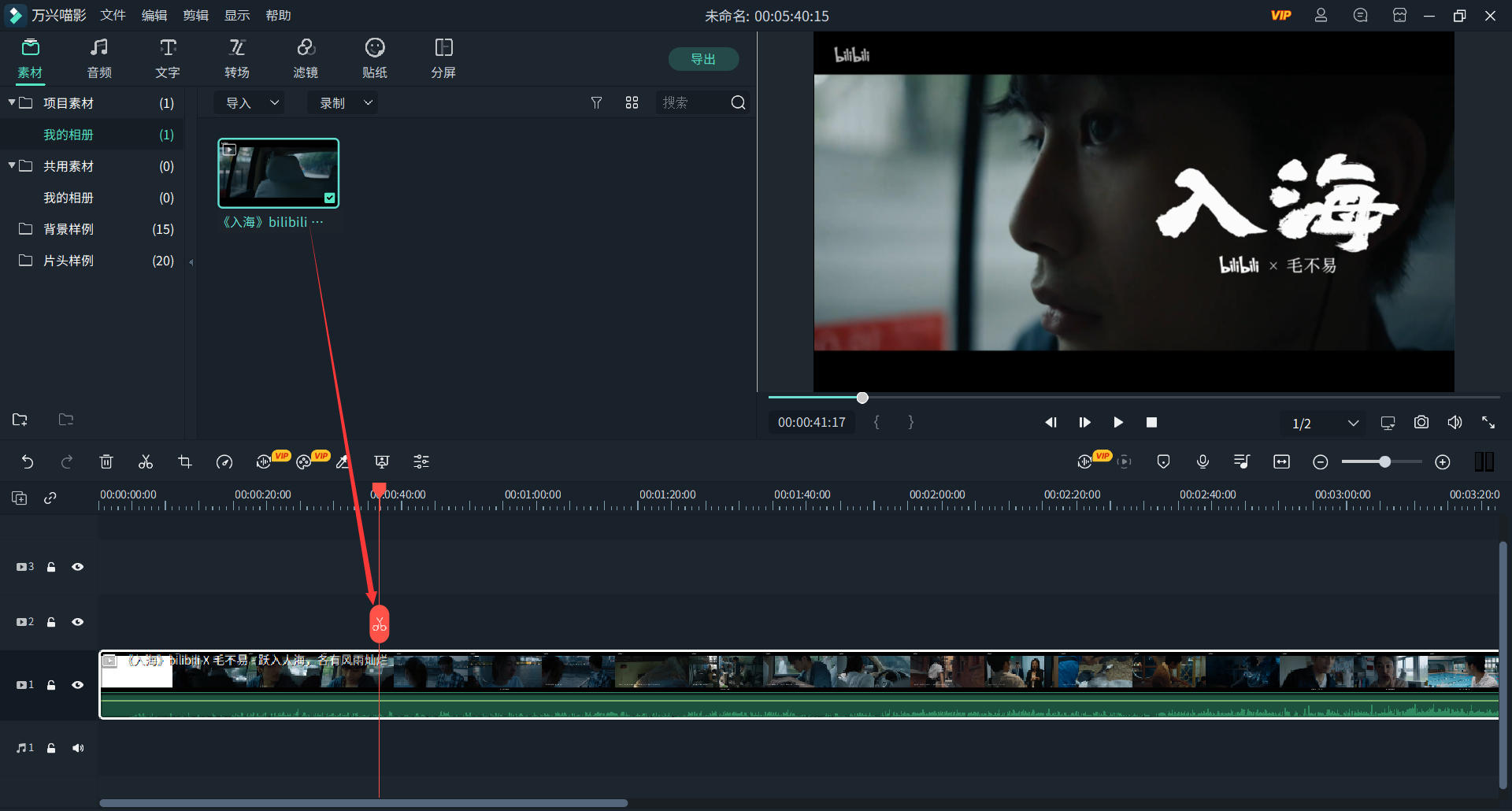Viewport: 1512px width, 811px height.
Task: Open the 剪辑 menu
Action: coord(195,15)
